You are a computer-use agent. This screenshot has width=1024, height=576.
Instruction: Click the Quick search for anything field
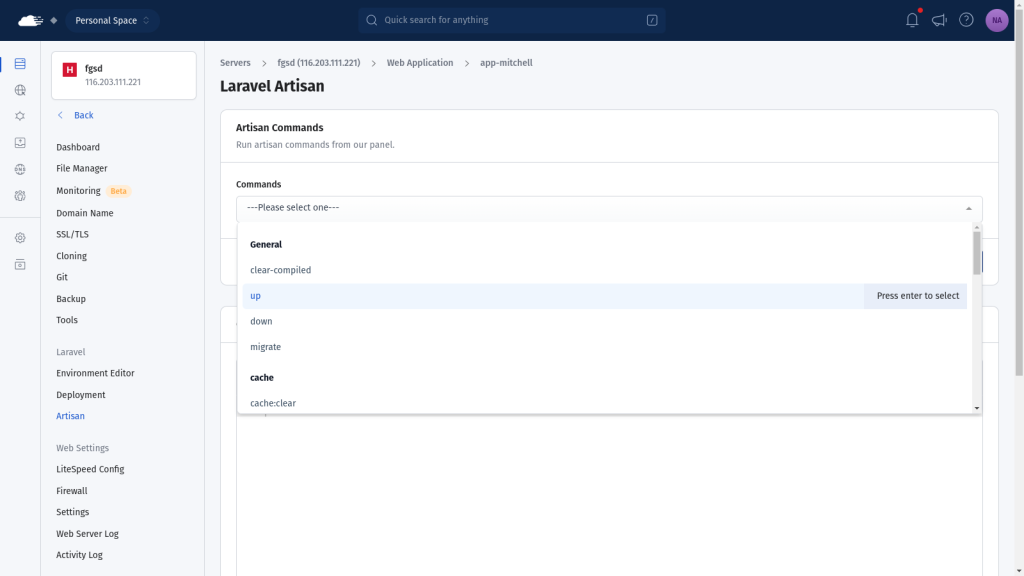(x=511, y=20)
